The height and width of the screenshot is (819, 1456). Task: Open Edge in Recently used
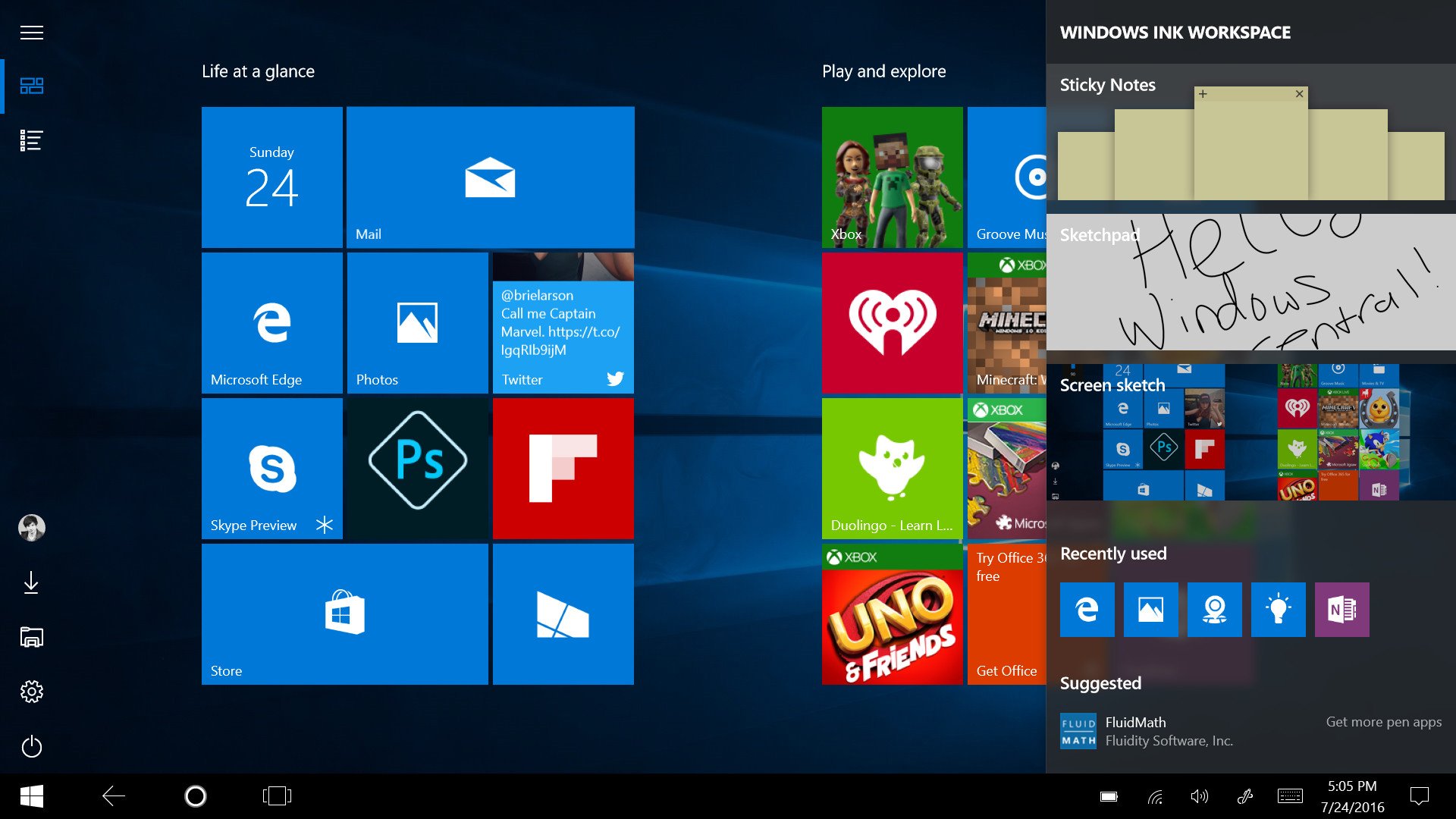(1087, 610)
